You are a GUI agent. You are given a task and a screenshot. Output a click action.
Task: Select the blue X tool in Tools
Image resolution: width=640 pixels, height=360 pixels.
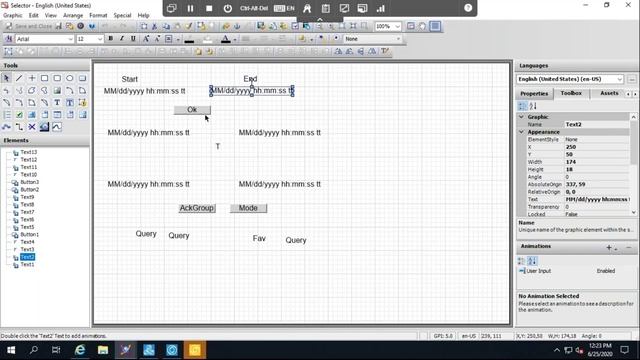[31, 127]
